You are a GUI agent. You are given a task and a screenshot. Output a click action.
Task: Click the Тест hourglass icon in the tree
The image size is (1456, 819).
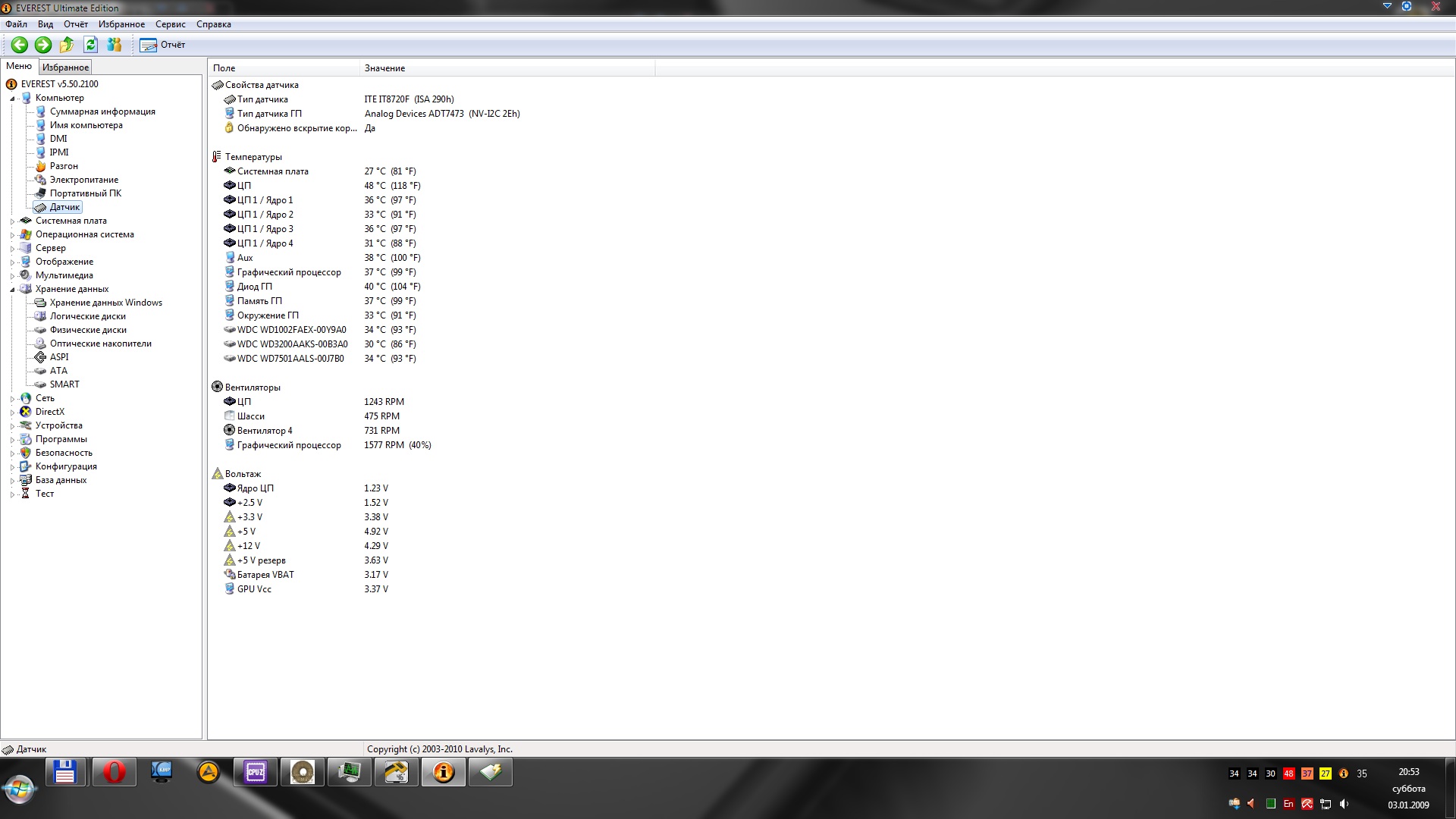[x=26, y=494]
